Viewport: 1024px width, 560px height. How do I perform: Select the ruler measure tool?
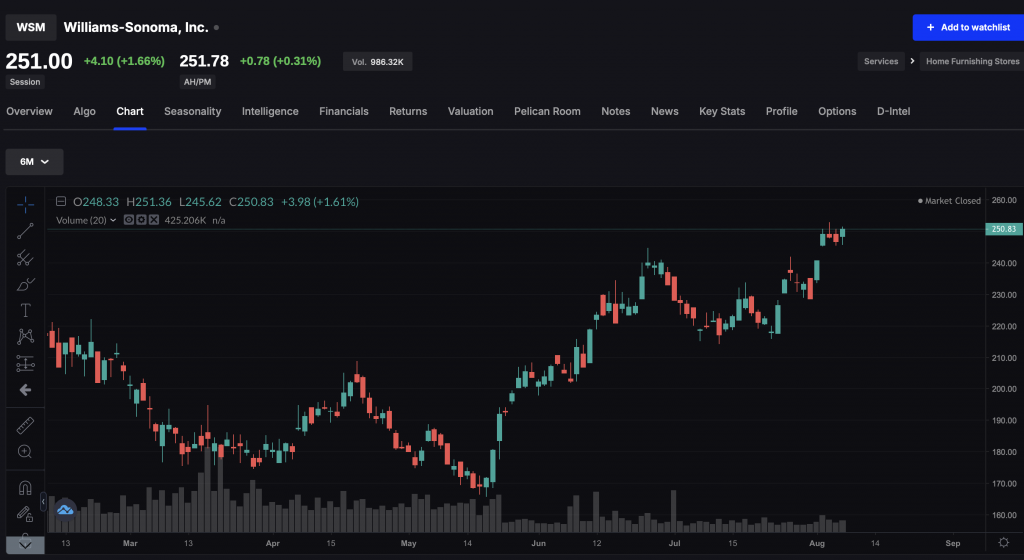point(25,426)
